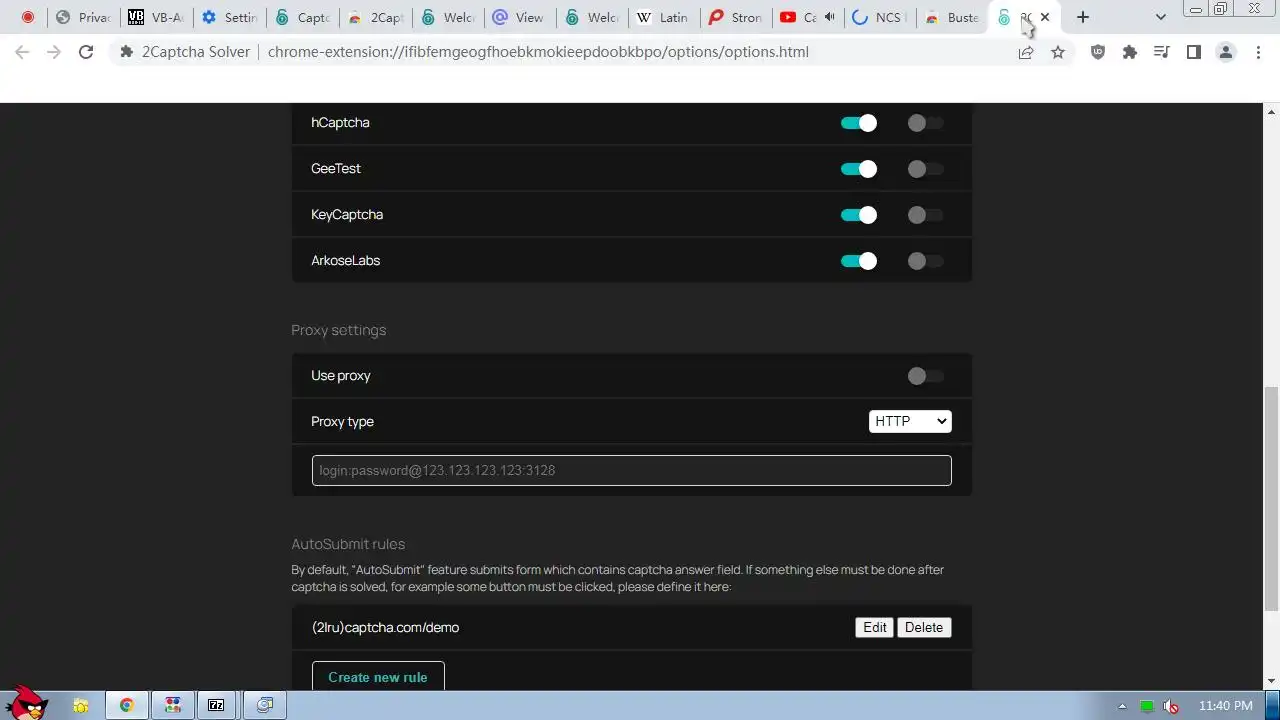Switch to the Strong tab
This screenshot has width=1280, height=720.
pyautogui.click(x=736, y=17)
